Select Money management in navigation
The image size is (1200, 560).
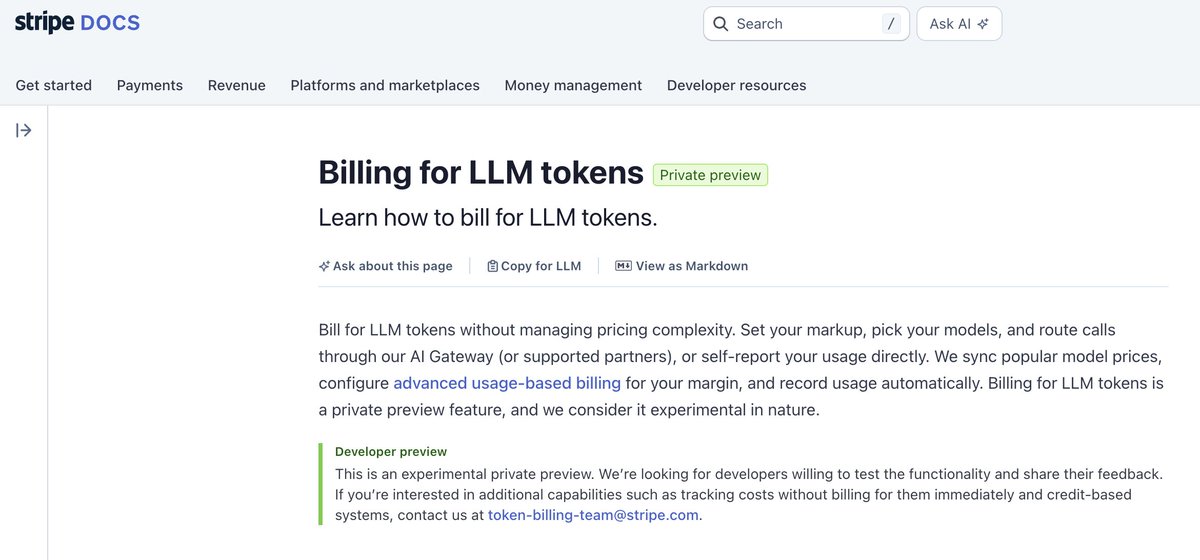(573, 85)
